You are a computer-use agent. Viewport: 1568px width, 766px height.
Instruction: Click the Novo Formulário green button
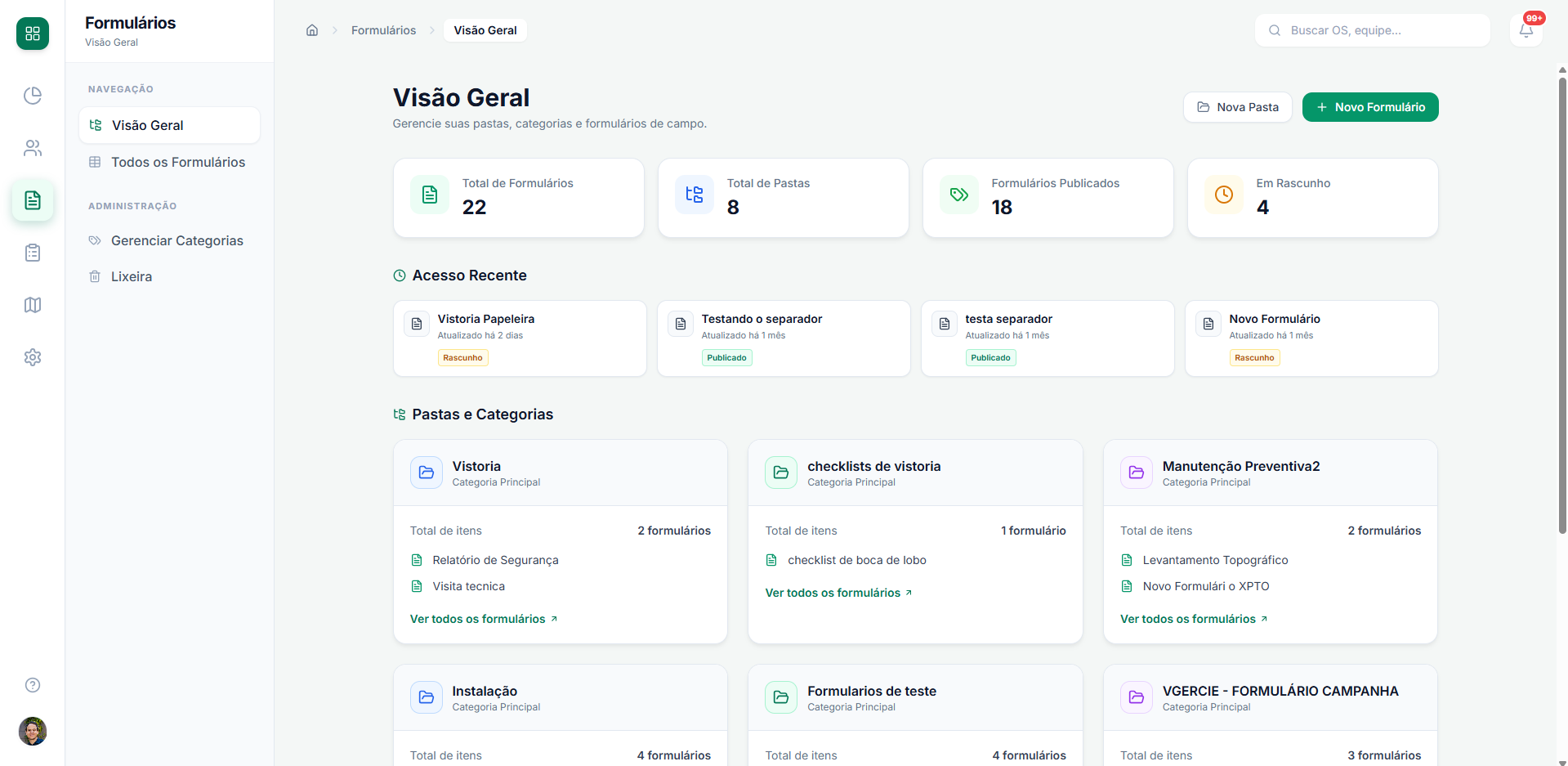click(1370, 107)
